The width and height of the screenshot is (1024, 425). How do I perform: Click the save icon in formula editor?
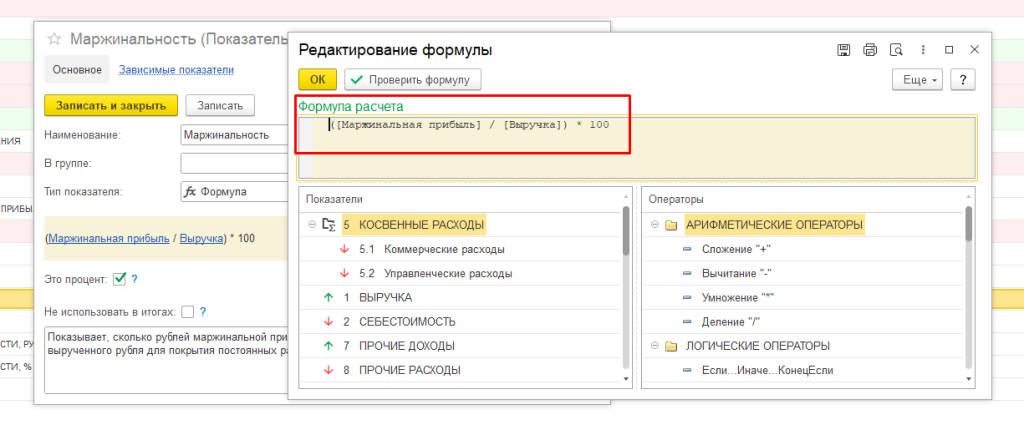(x=843, y=50)
